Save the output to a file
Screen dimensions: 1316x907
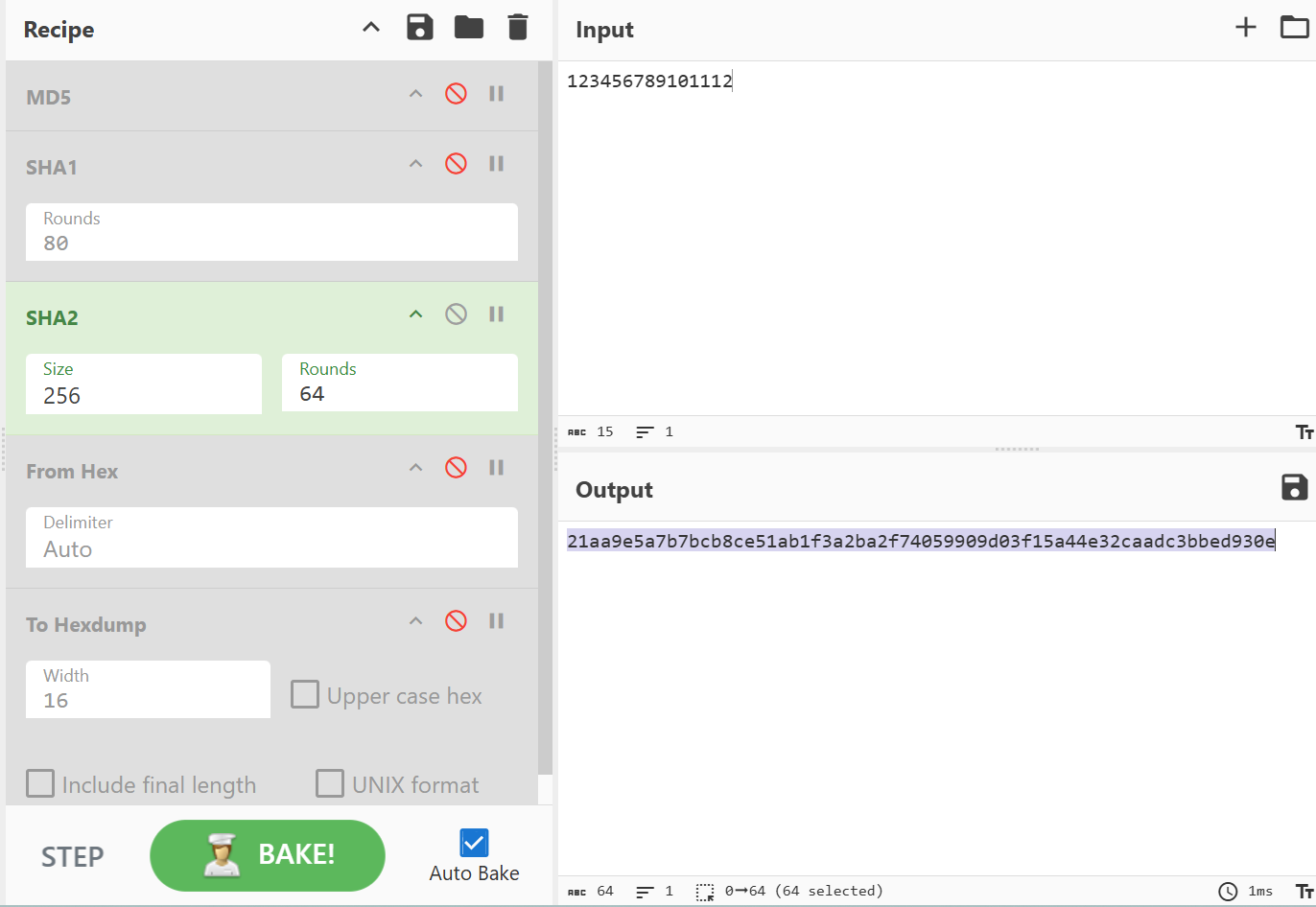(1295, 487)
